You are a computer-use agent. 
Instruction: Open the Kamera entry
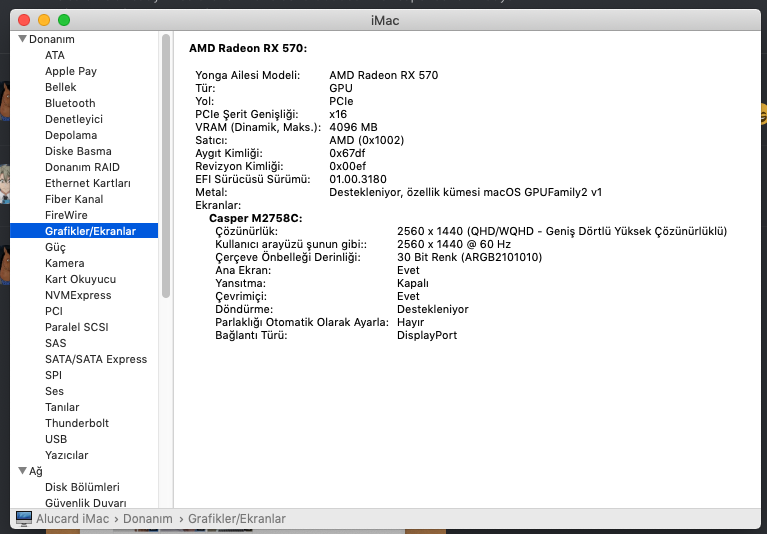[64, 263]
